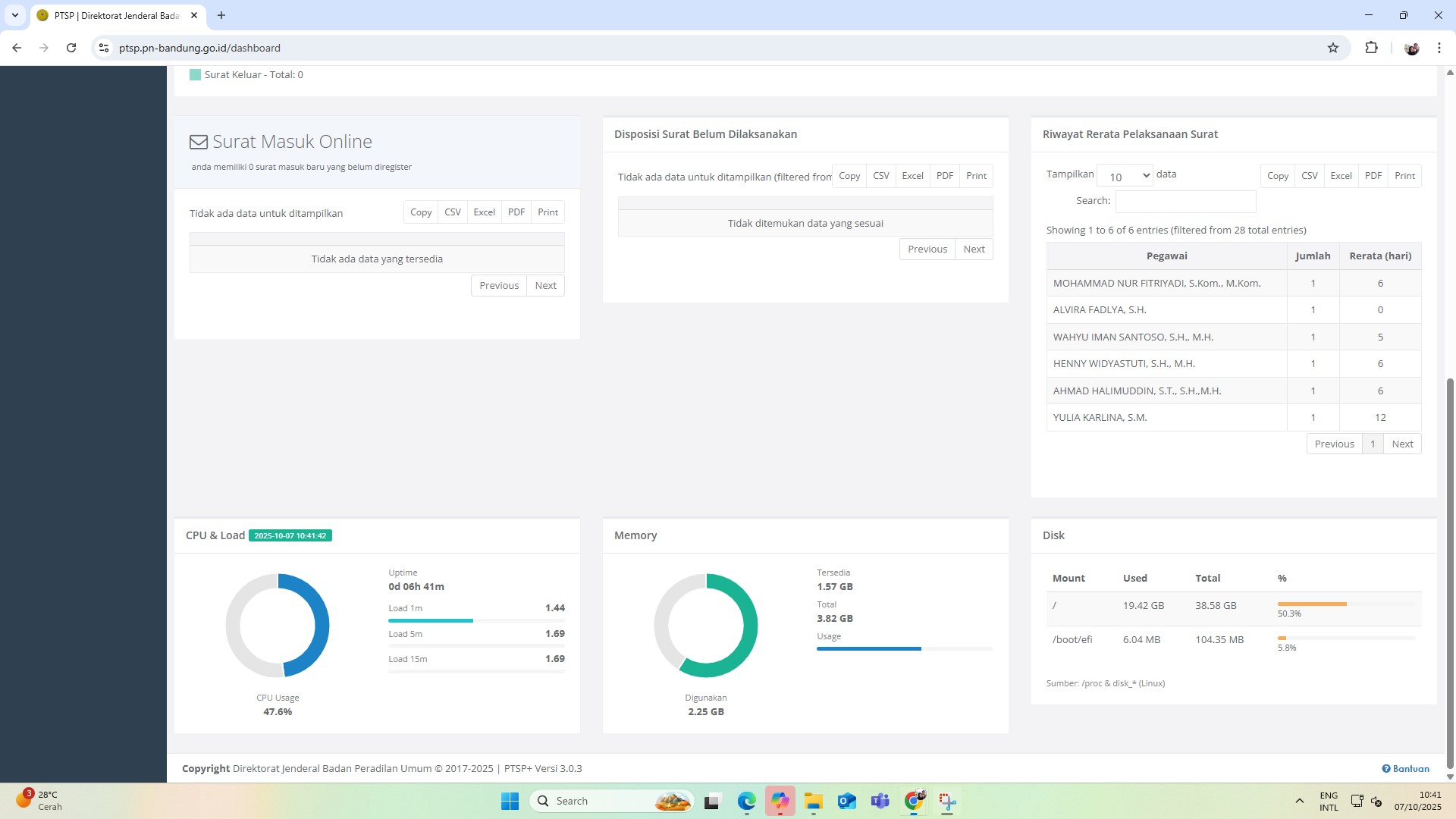Focus the Search field in Riwayat table

[x=1185, y=201]
